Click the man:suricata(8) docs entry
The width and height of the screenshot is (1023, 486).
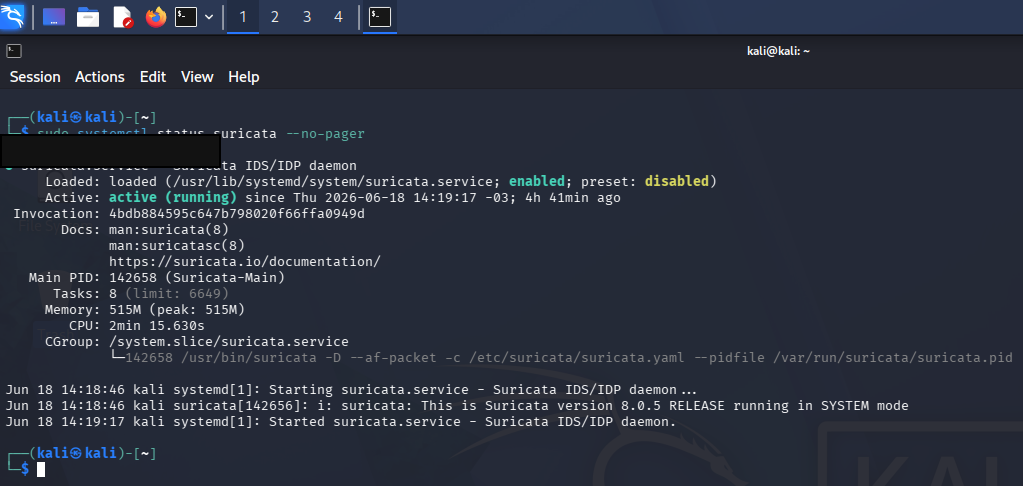pos(168,230)
